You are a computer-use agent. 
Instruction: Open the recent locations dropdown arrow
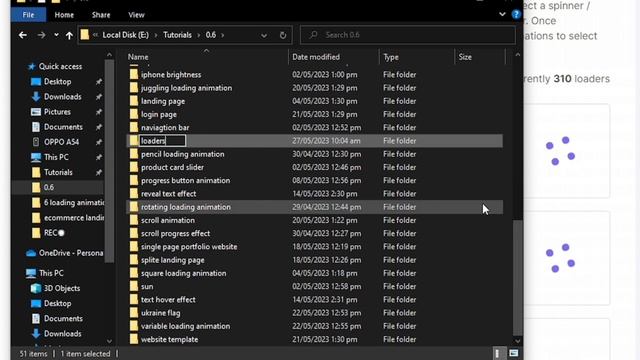click(56, 35)
